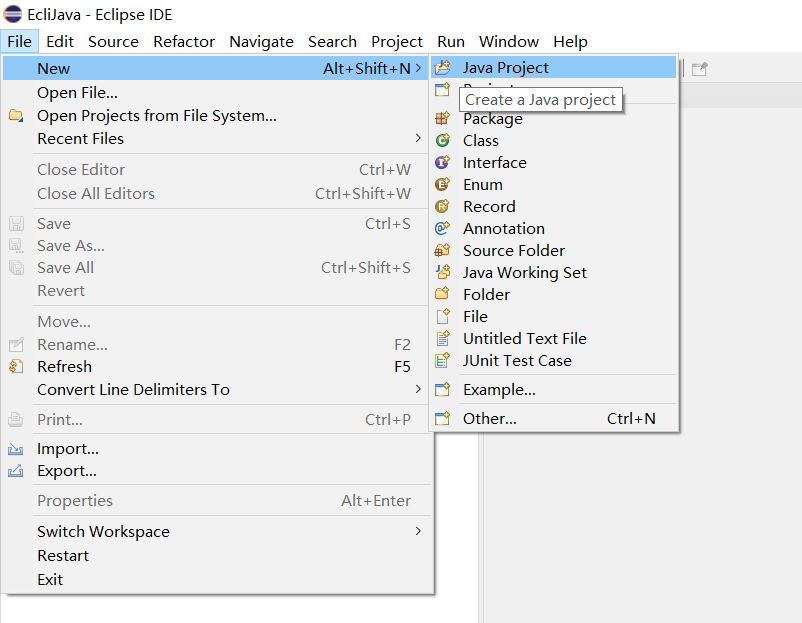The width and height of the screenshot is (802, 623).
Task: Select Record in New submenu
Action: coord(553,206)
